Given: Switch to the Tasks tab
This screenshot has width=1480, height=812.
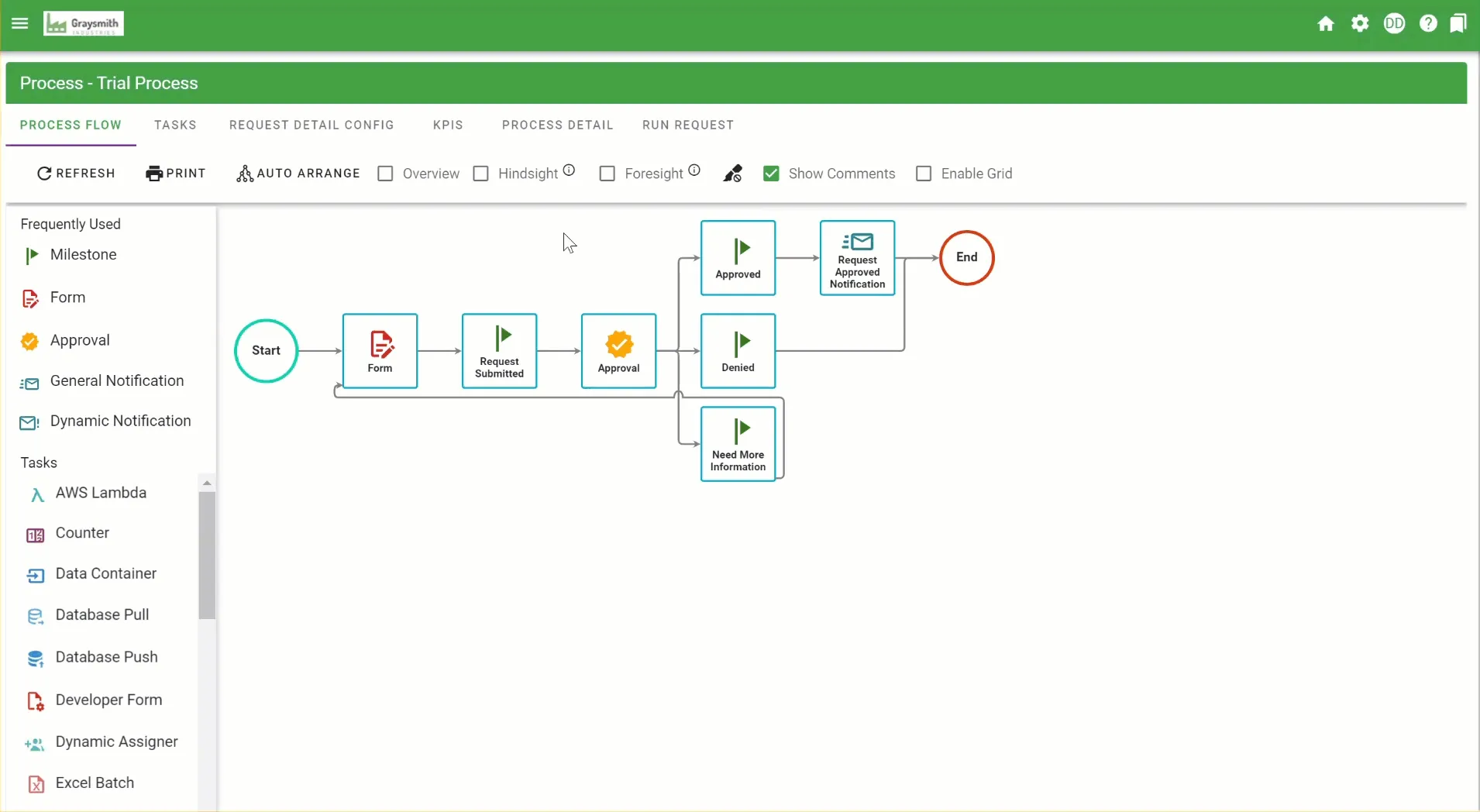Looking at the screenshot, I should (175, 125).
